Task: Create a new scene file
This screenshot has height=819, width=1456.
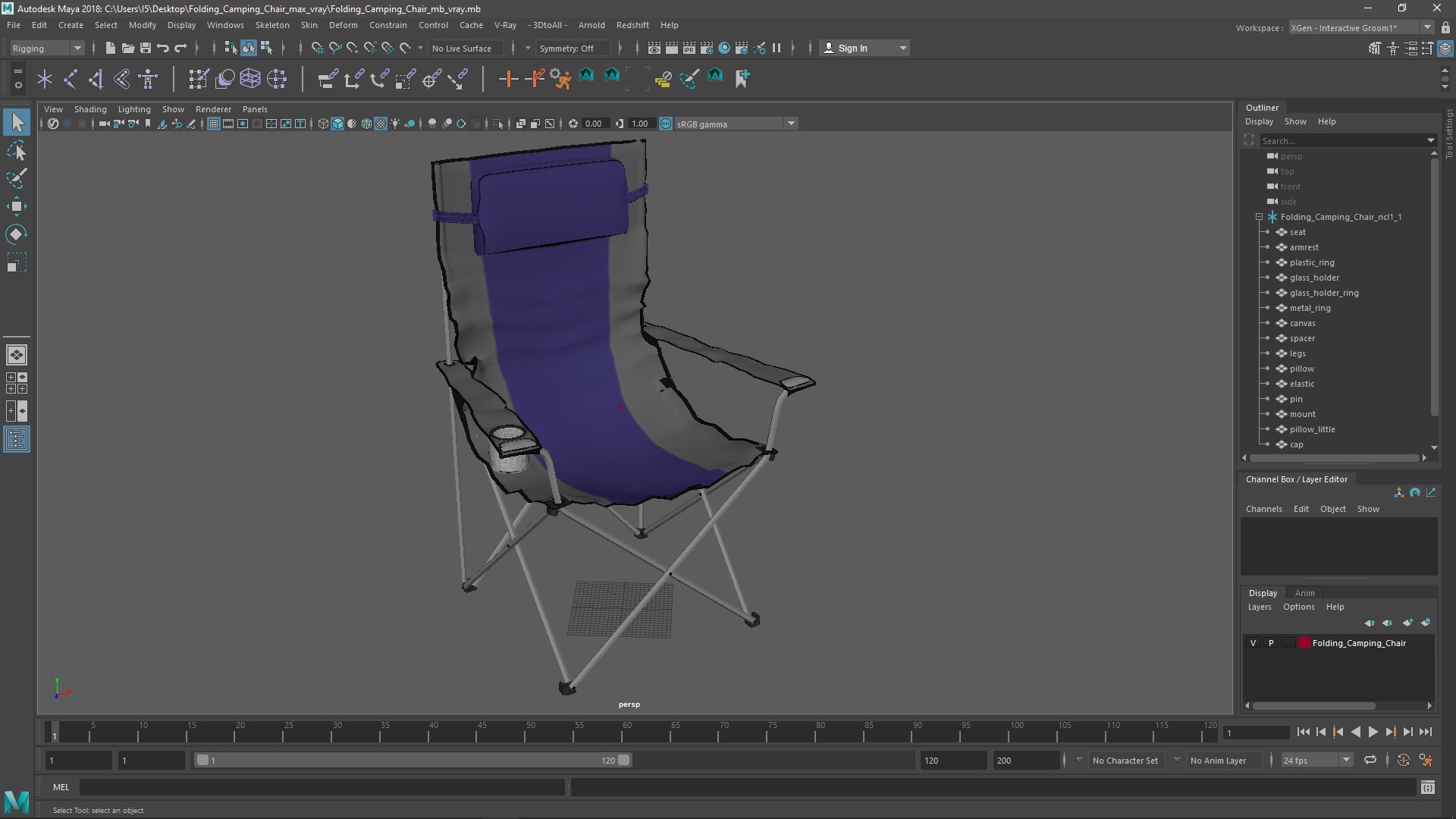Action: [110, 48]
